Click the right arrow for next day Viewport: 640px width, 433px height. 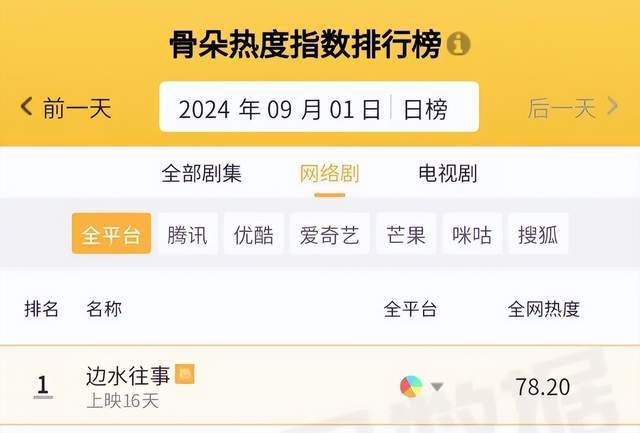click(613, 106)
